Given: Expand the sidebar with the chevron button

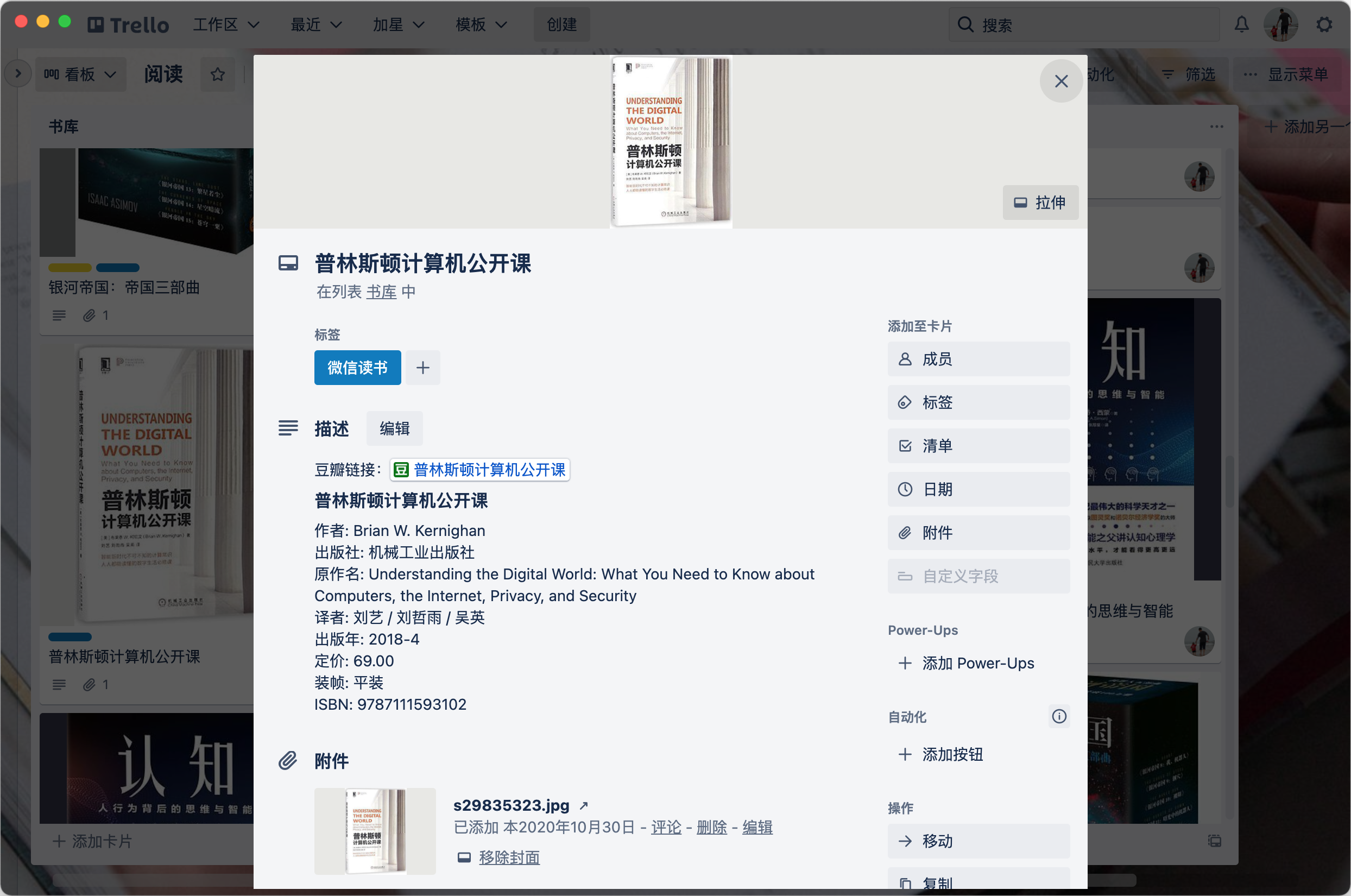Looking at the screenshot, I should coord(18,74).
